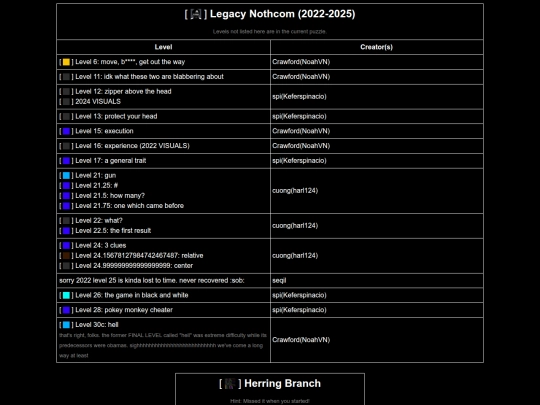
Task: Open Level 24.15678127984742467487: relative
Action: pyautogui.click(x=139, y=256)
